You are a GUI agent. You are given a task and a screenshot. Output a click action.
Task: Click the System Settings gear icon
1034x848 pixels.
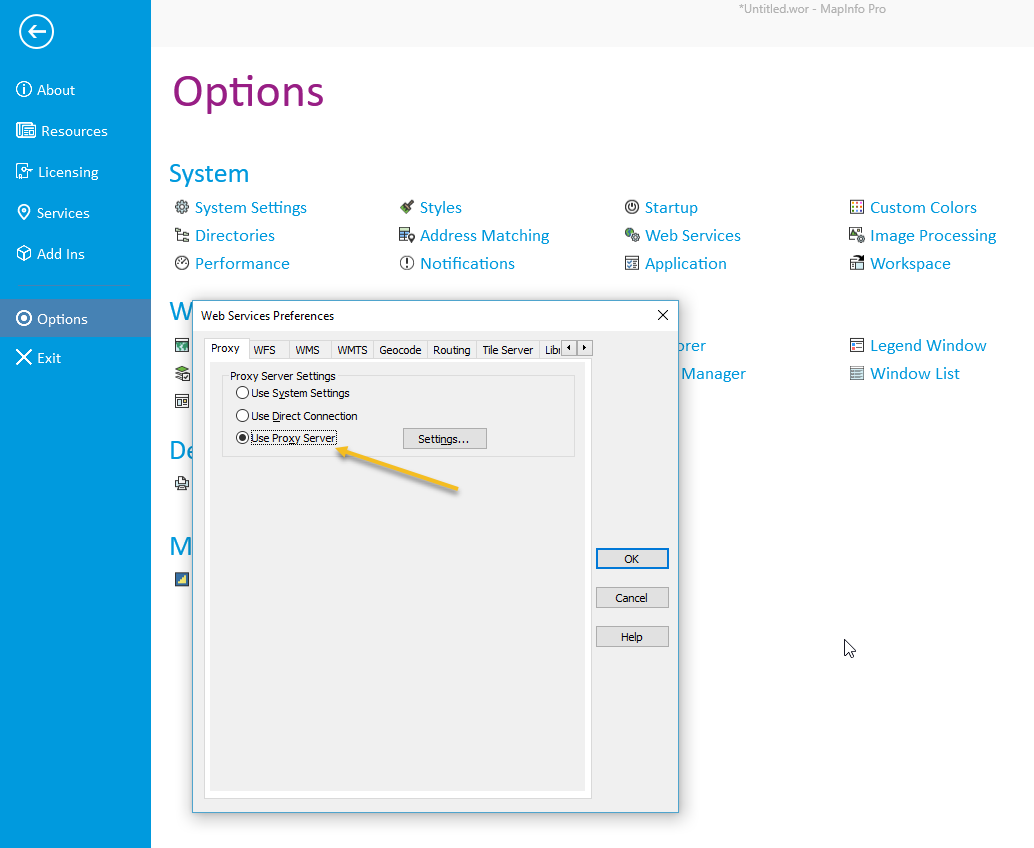[181, 207]
